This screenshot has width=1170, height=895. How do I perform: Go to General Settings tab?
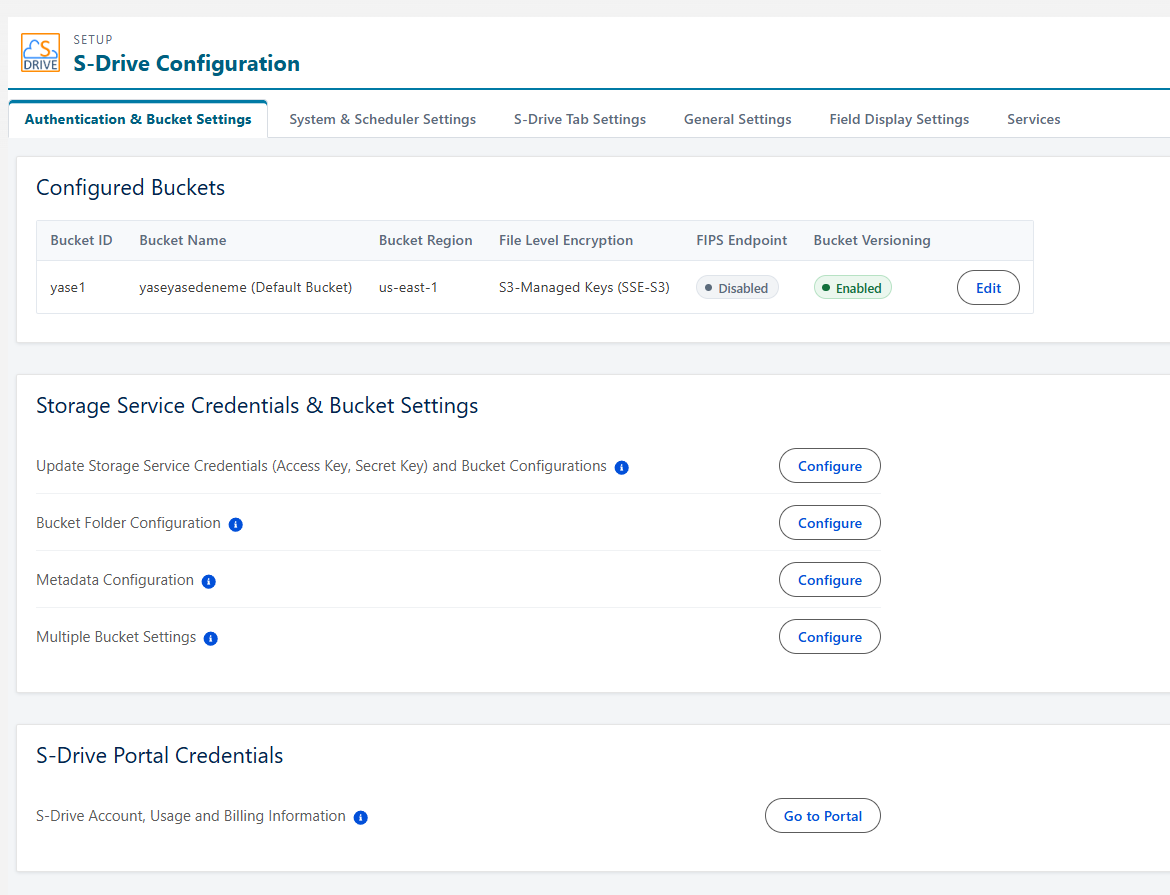click(x=738, y=119)
